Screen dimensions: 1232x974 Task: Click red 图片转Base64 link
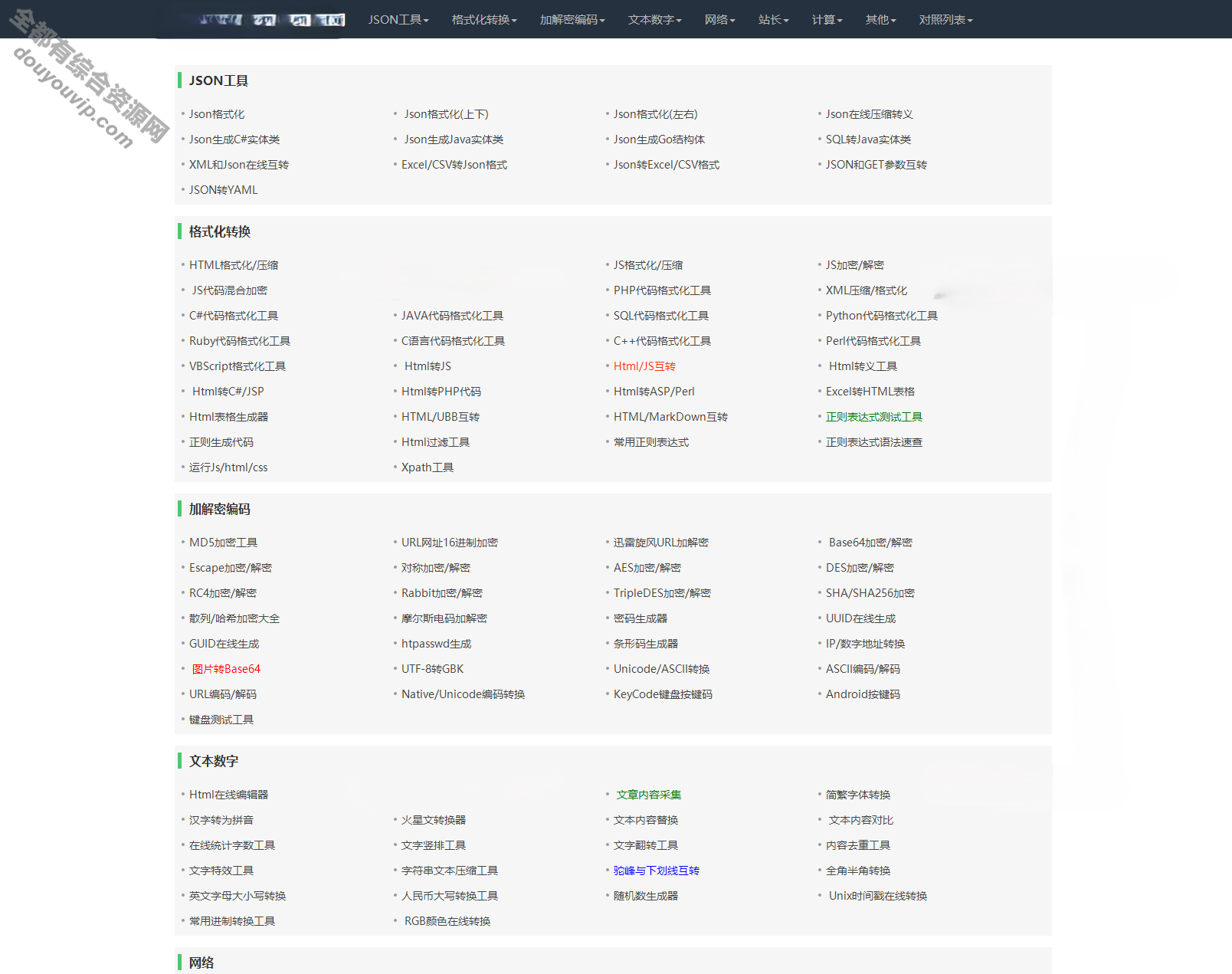[226, 669]
